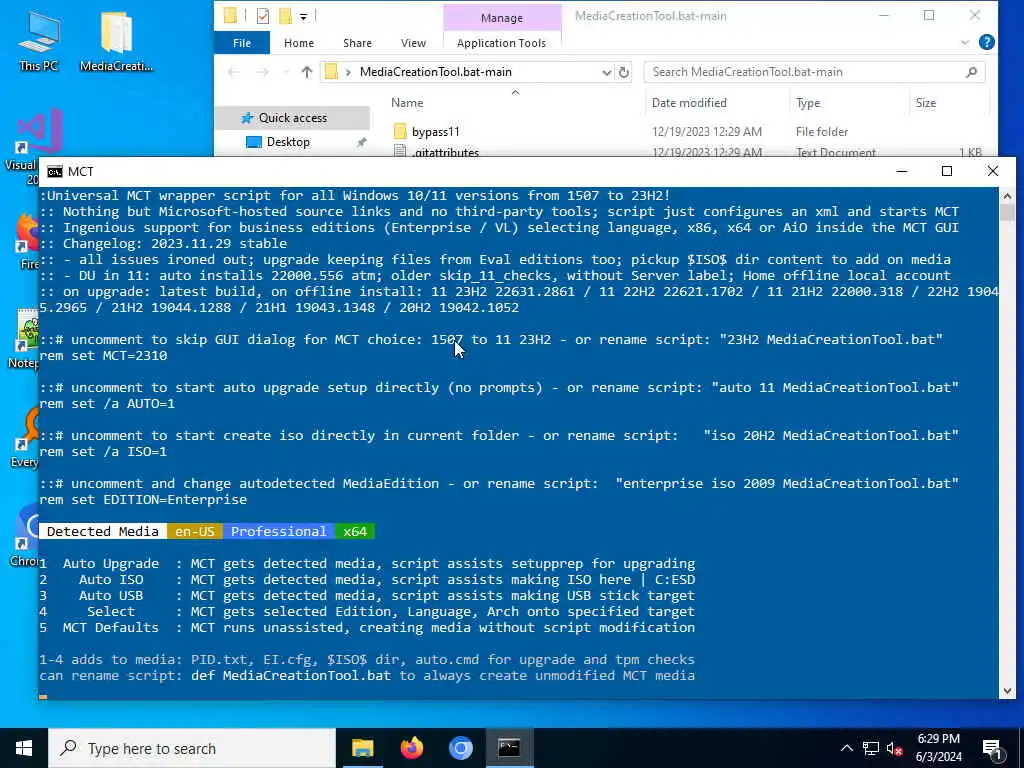Open Chrome from taskbar

(460, 748)
